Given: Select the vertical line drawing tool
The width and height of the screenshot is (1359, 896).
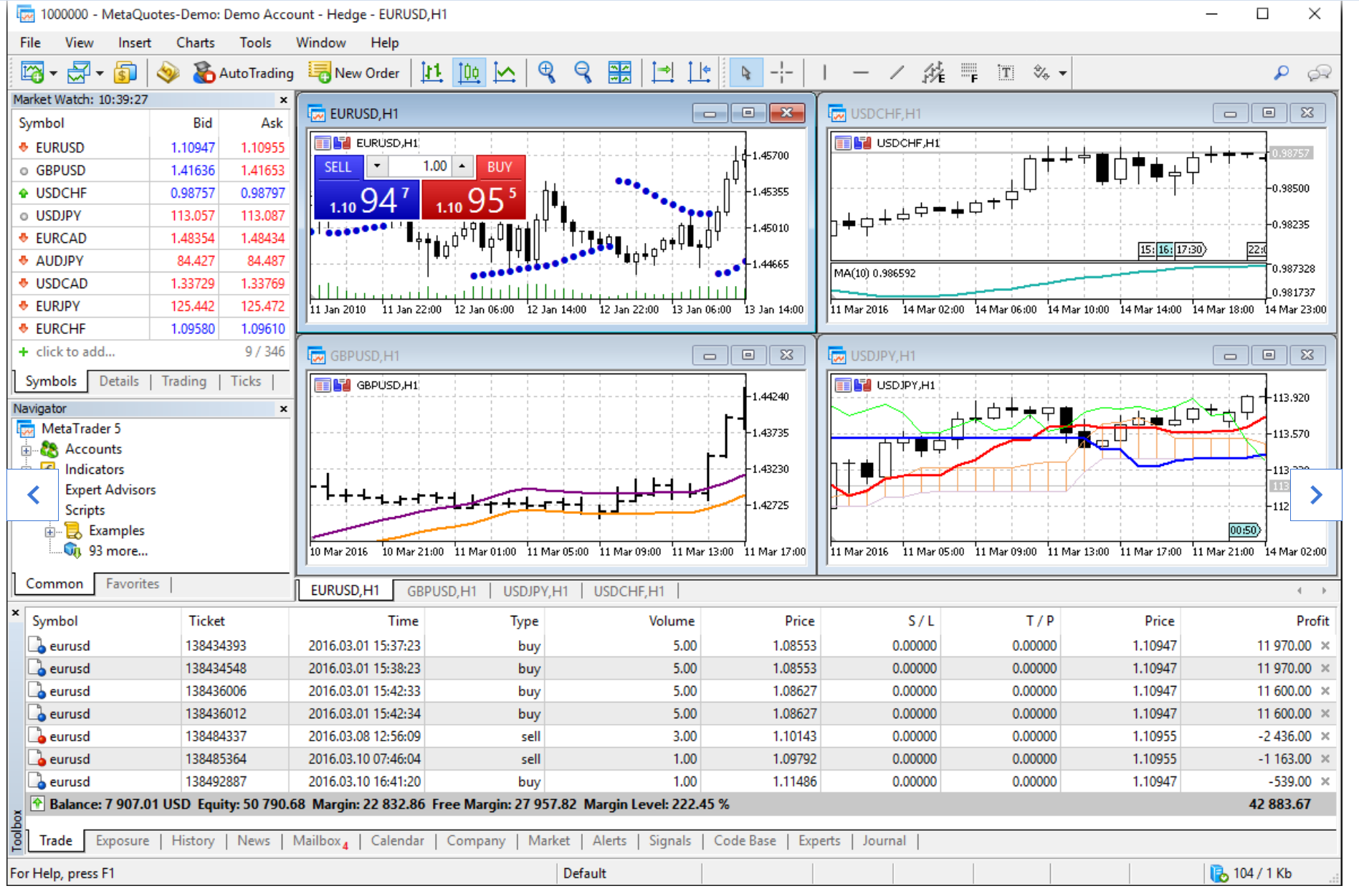Looking at the screenshot, I should (824, 72).
